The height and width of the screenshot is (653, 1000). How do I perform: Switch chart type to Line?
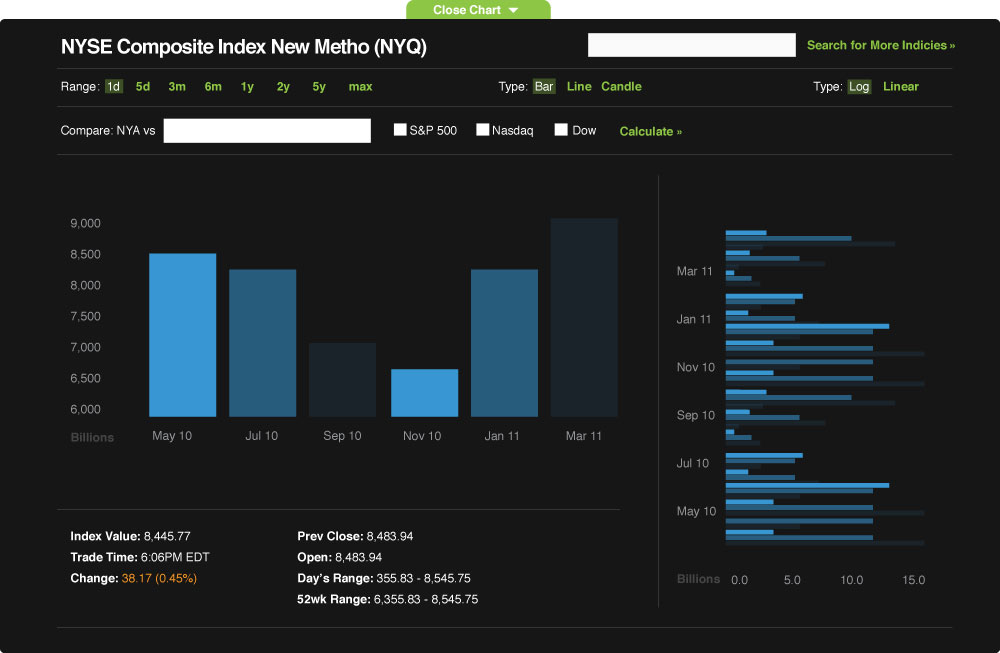tap(579, 87)
